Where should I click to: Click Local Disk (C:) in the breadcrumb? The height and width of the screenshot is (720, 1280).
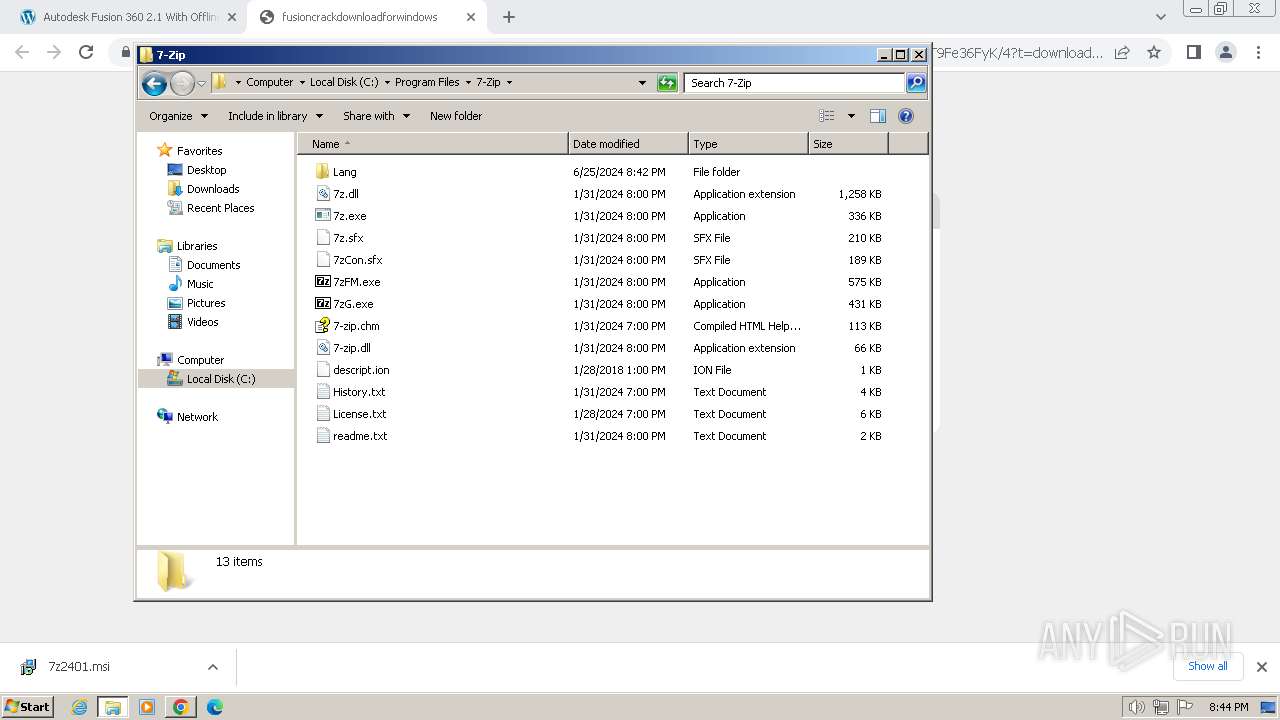pyautogui.click(x=344, y=83)
